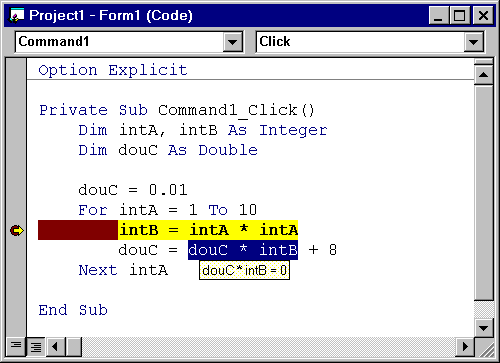The width and height of the screenshot is (500, 363).
Task: Click highlighted 'intB = intA * intA' line
Action: [x=208, y=230]
